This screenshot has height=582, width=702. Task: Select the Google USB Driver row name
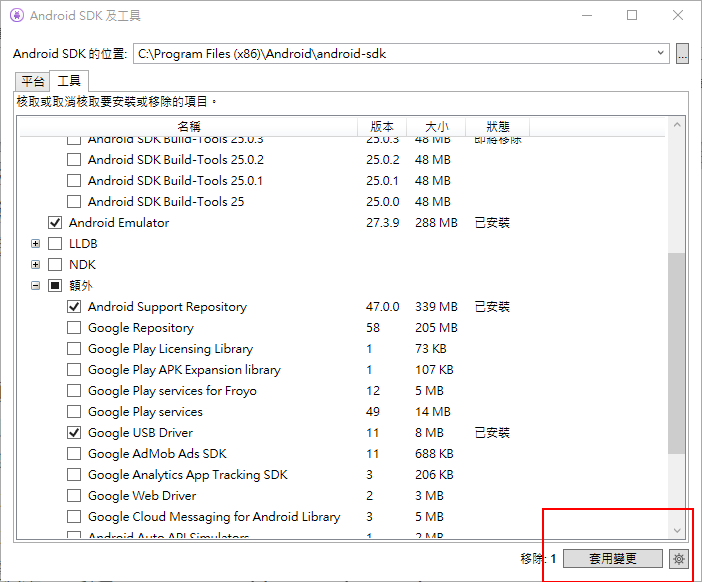(140, 432)
